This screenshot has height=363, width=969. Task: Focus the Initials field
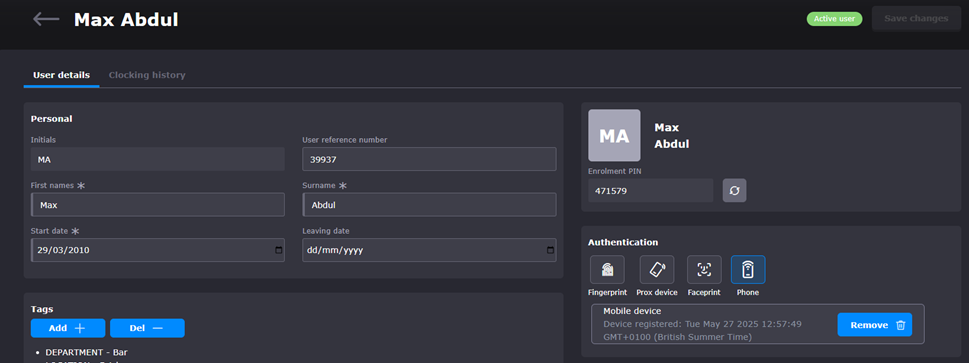(158, 159)
